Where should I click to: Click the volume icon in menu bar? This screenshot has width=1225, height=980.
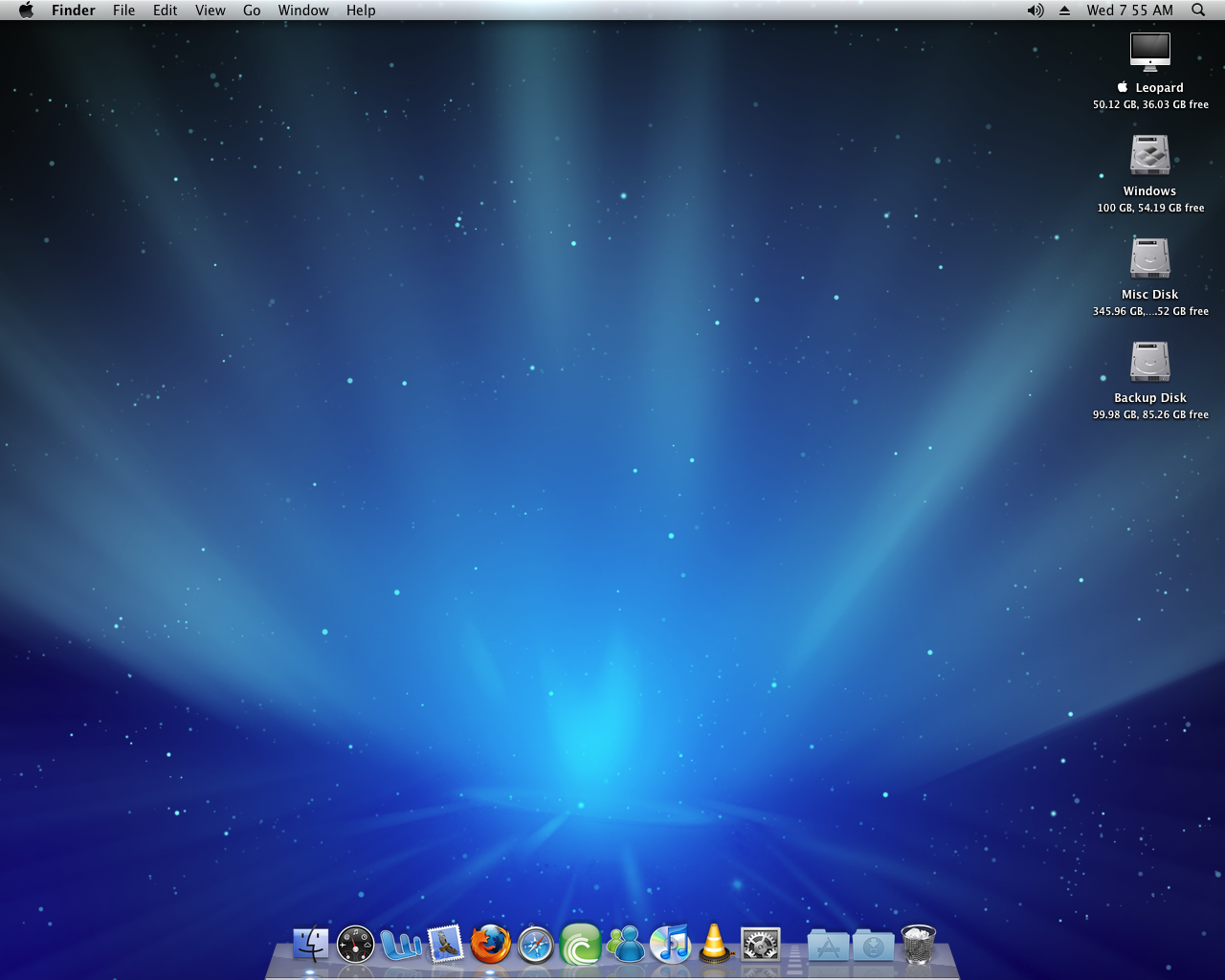coord(1035,11)
